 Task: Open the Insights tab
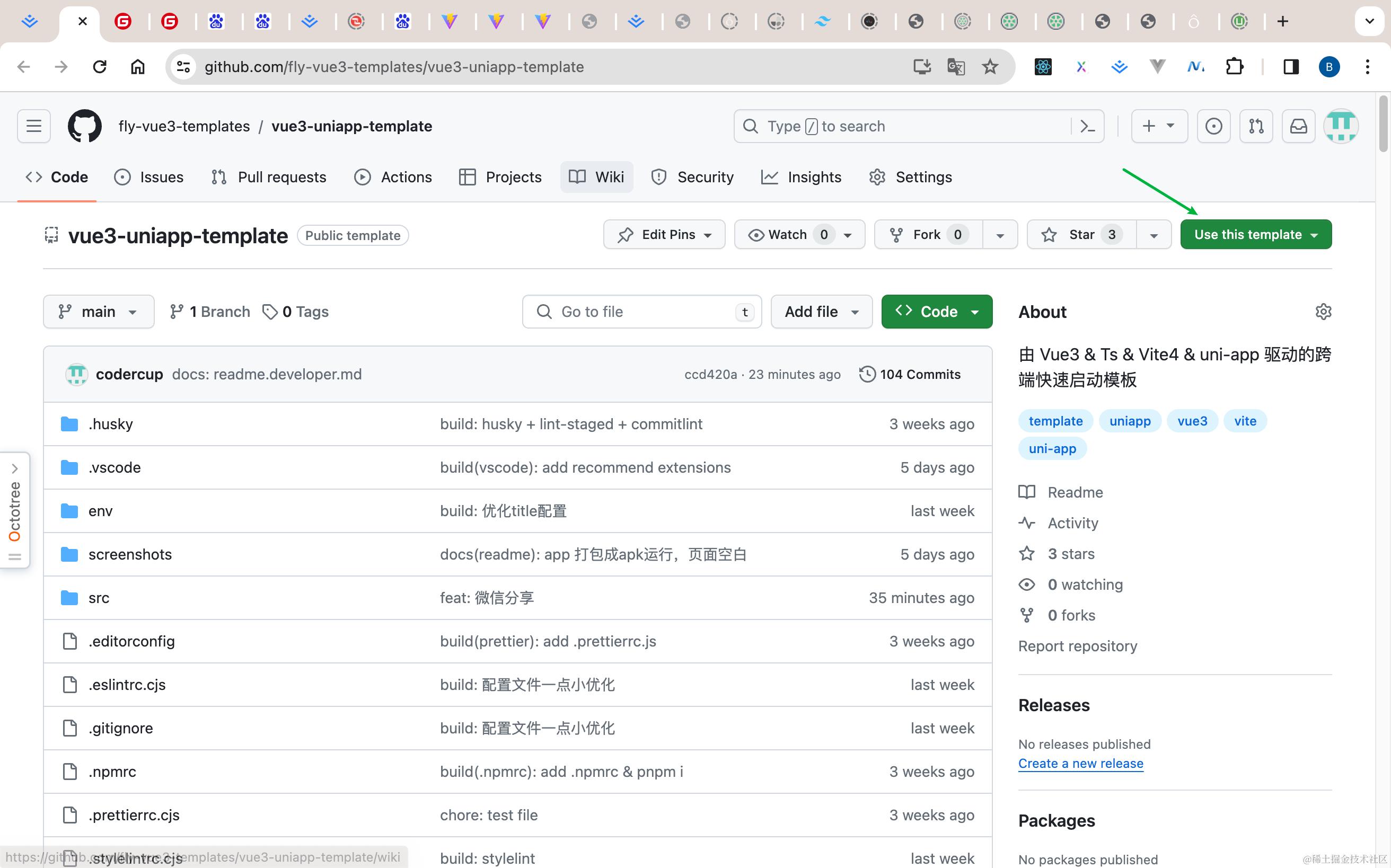[x=802, y=177]
